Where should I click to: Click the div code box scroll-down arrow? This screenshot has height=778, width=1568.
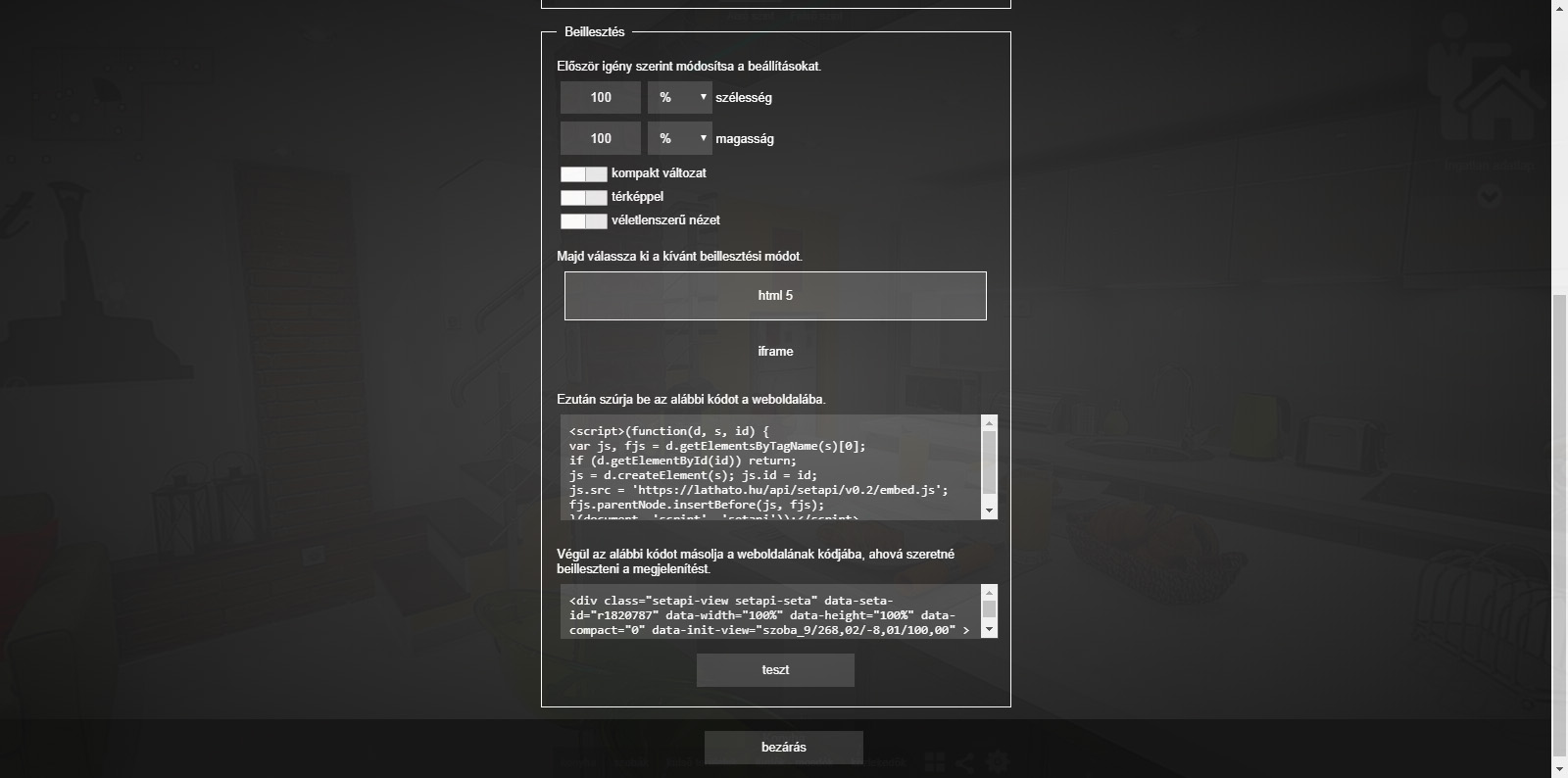(989, 629)
